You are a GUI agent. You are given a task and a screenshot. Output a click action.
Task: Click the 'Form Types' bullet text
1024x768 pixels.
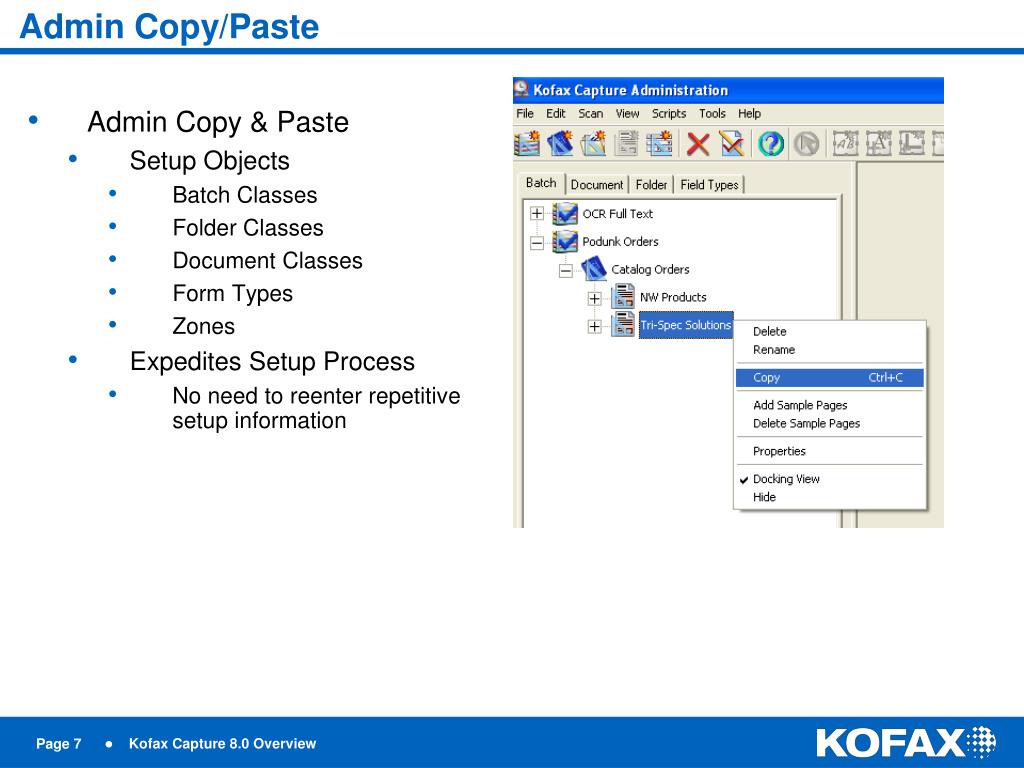click(232, 293)
